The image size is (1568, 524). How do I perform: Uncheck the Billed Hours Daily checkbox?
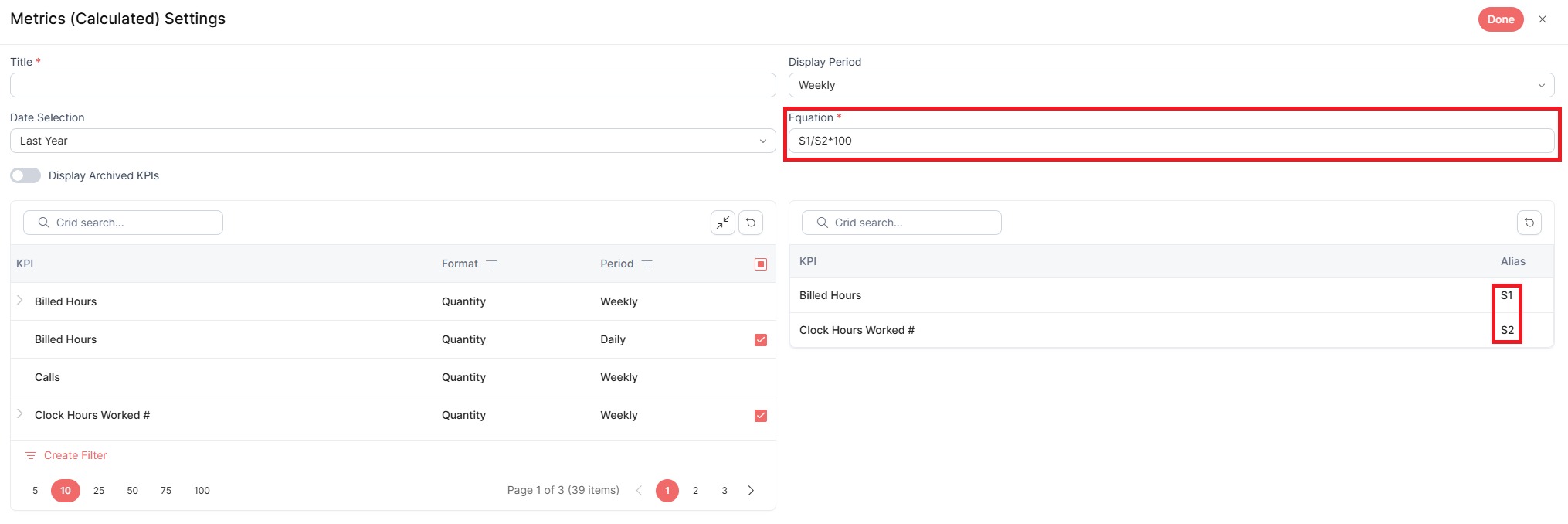click(761, 340)
